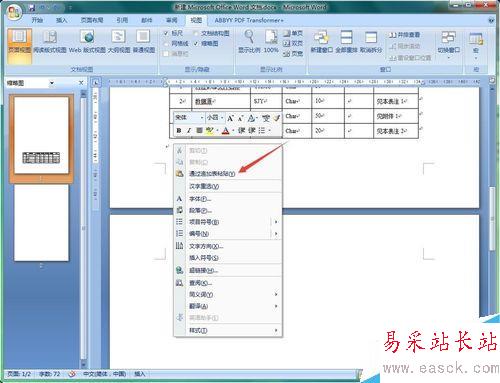Switch to Page Layout view (页面视图)
500x383 pixels.
[19, 45]
